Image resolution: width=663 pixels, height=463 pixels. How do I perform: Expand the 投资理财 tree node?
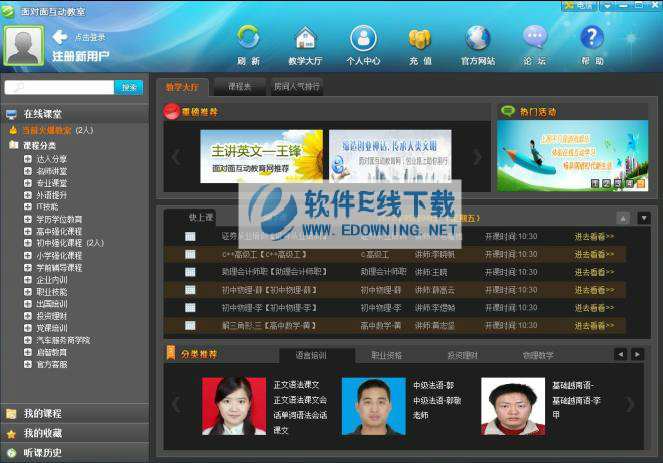tap(28, 315)
